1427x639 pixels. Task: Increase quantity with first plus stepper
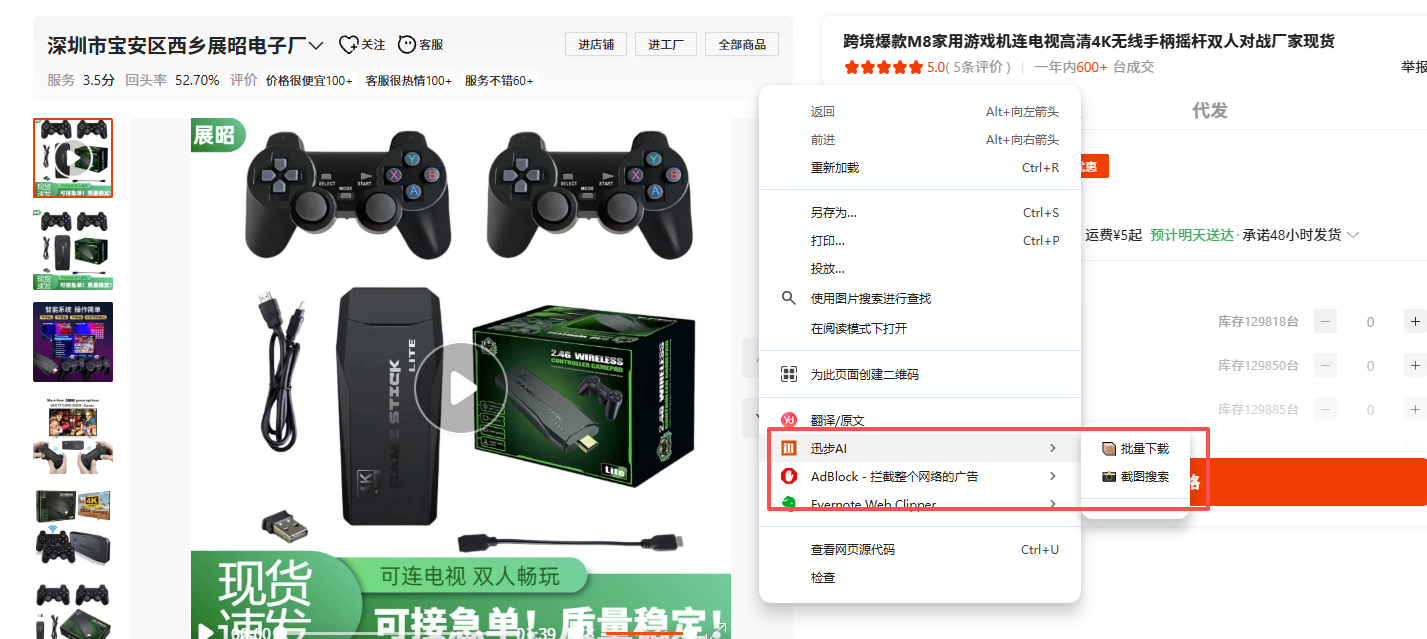click(1414, 321)
